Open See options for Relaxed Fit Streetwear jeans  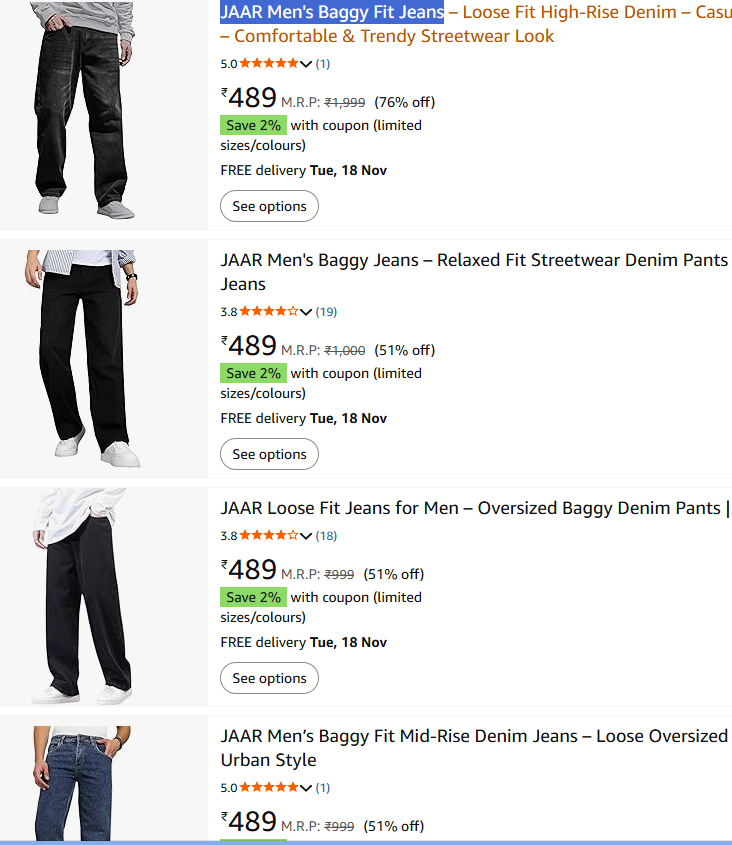point(269,454)
